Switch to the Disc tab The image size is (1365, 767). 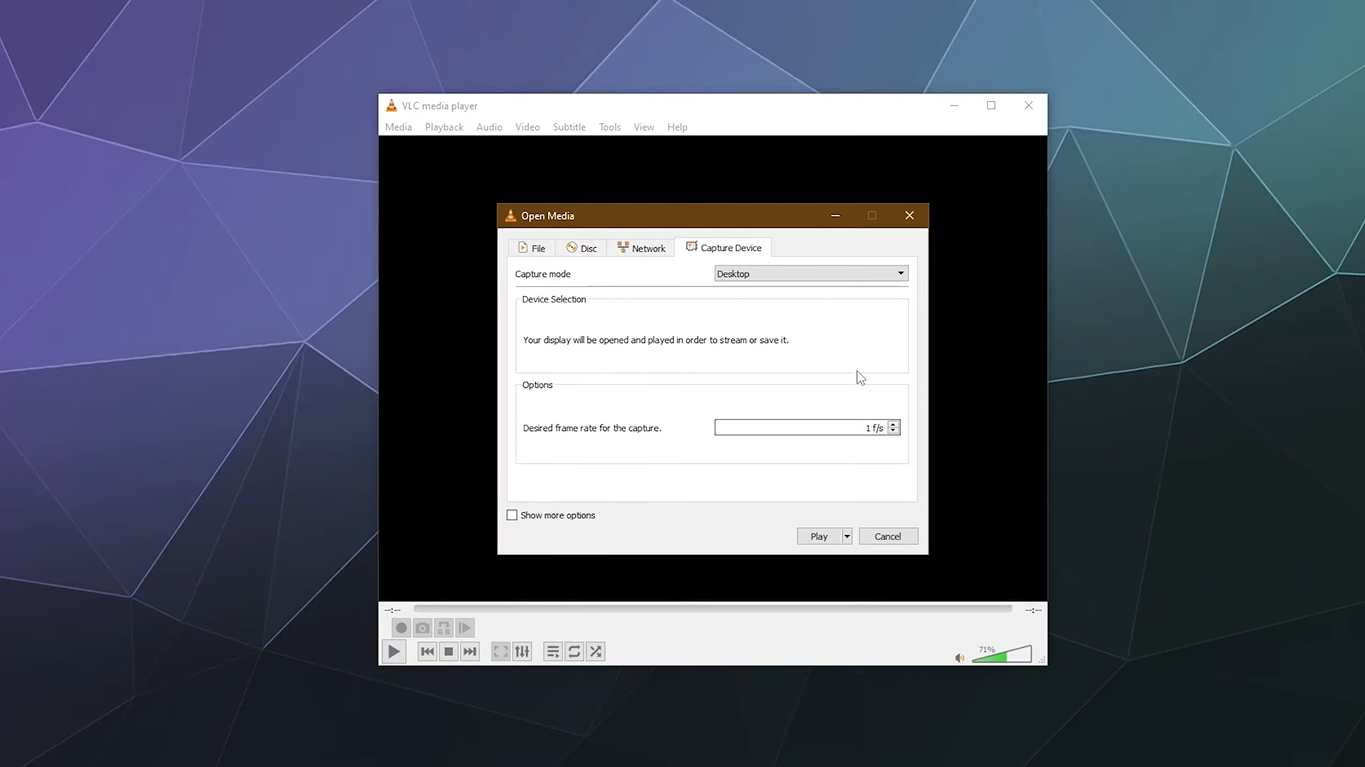pyautogui.click(x=581, y=247)
